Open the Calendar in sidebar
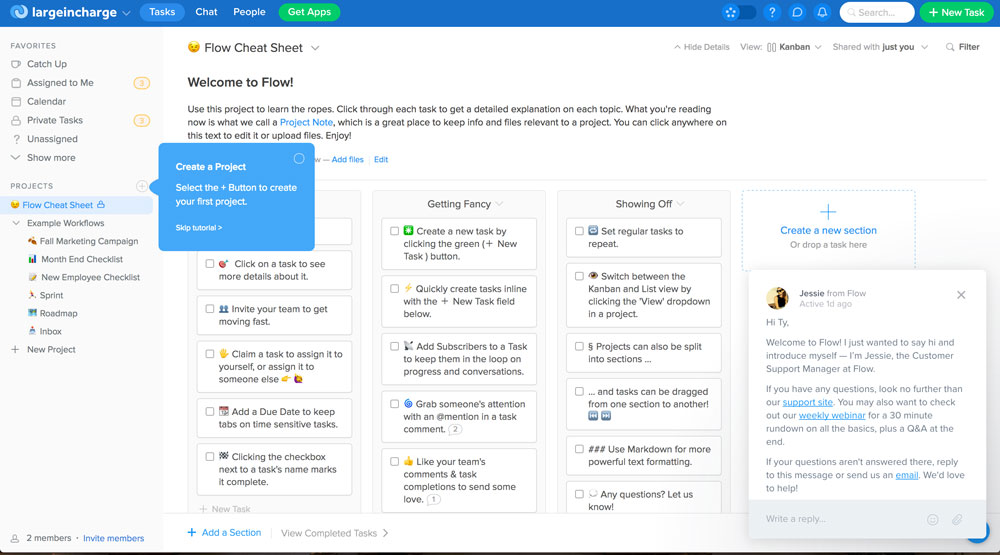The height and width of the screenshot is (555, 1000). [46, 101]
